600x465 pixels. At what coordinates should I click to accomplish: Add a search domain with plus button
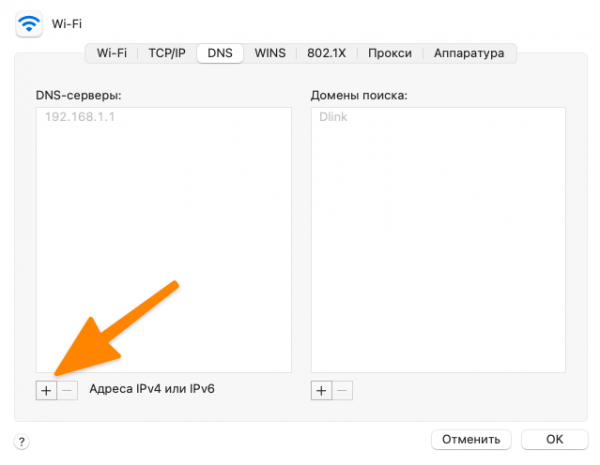click(321, 390)
